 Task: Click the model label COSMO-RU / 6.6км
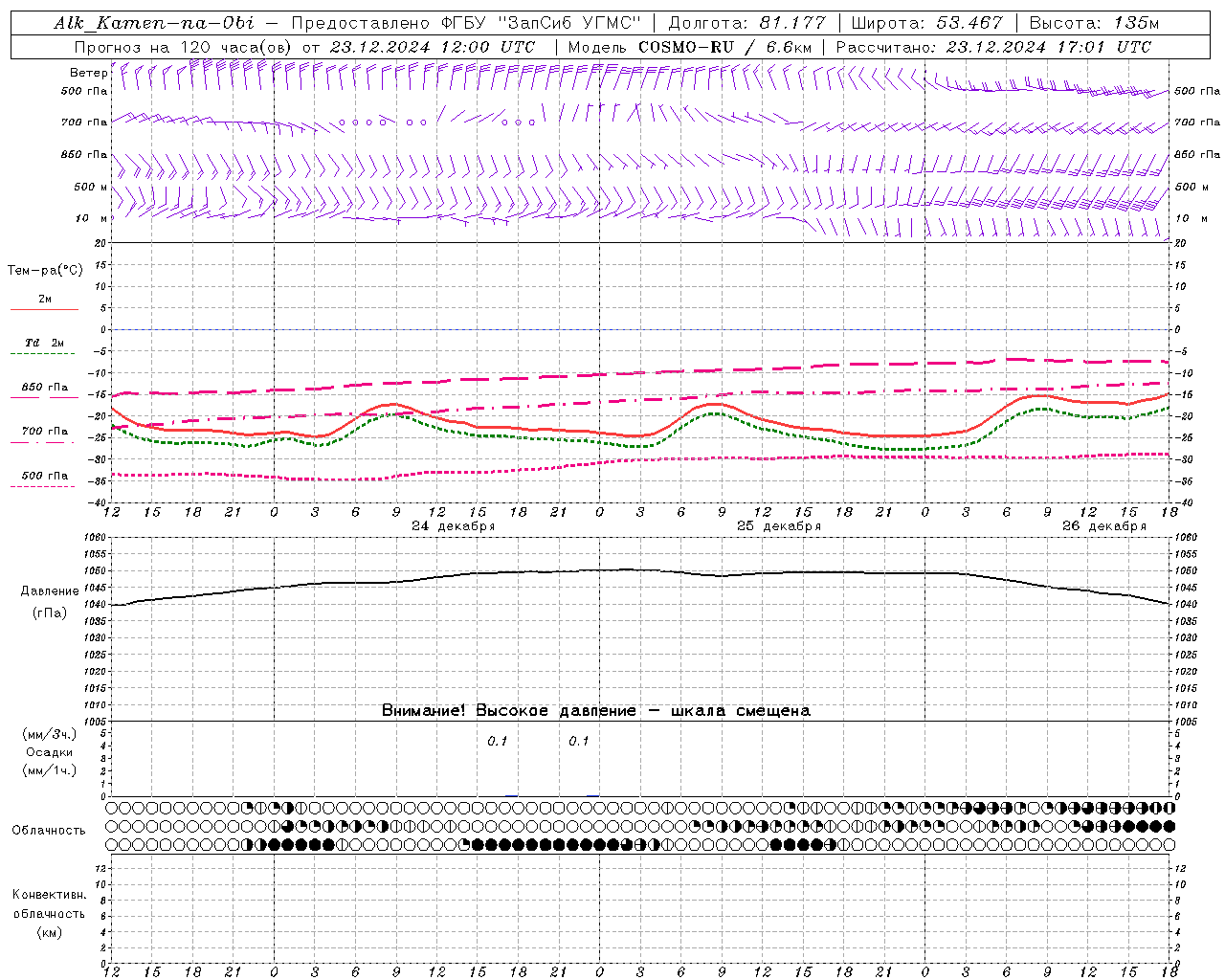click(x=724, y=46)
